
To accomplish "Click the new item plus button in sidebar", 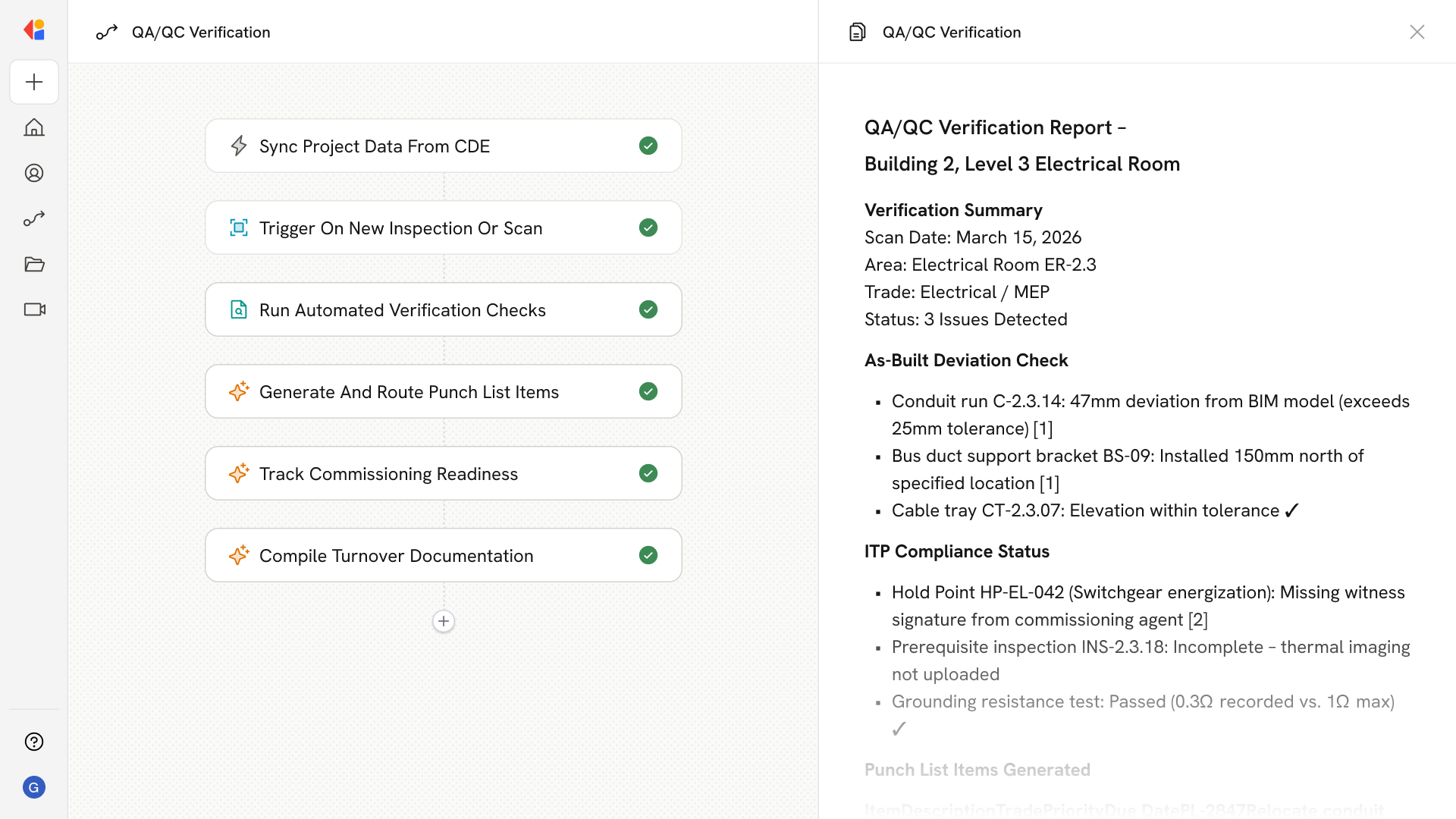I will tap(34, 82).
